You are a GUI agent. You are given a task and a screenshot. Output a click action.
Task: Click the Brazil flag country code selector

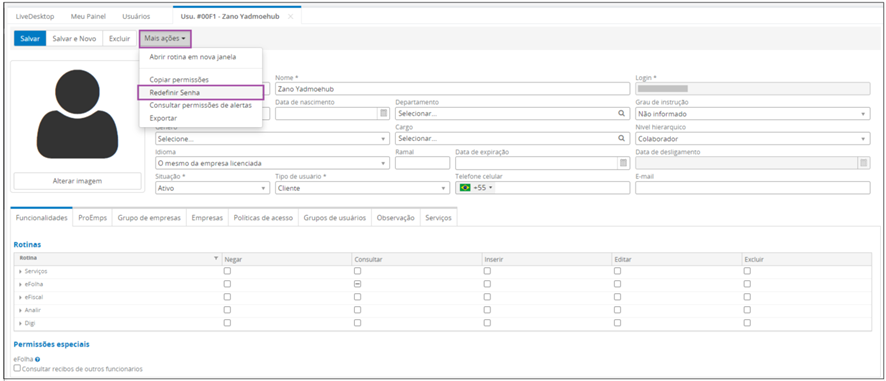pos(476,188)
